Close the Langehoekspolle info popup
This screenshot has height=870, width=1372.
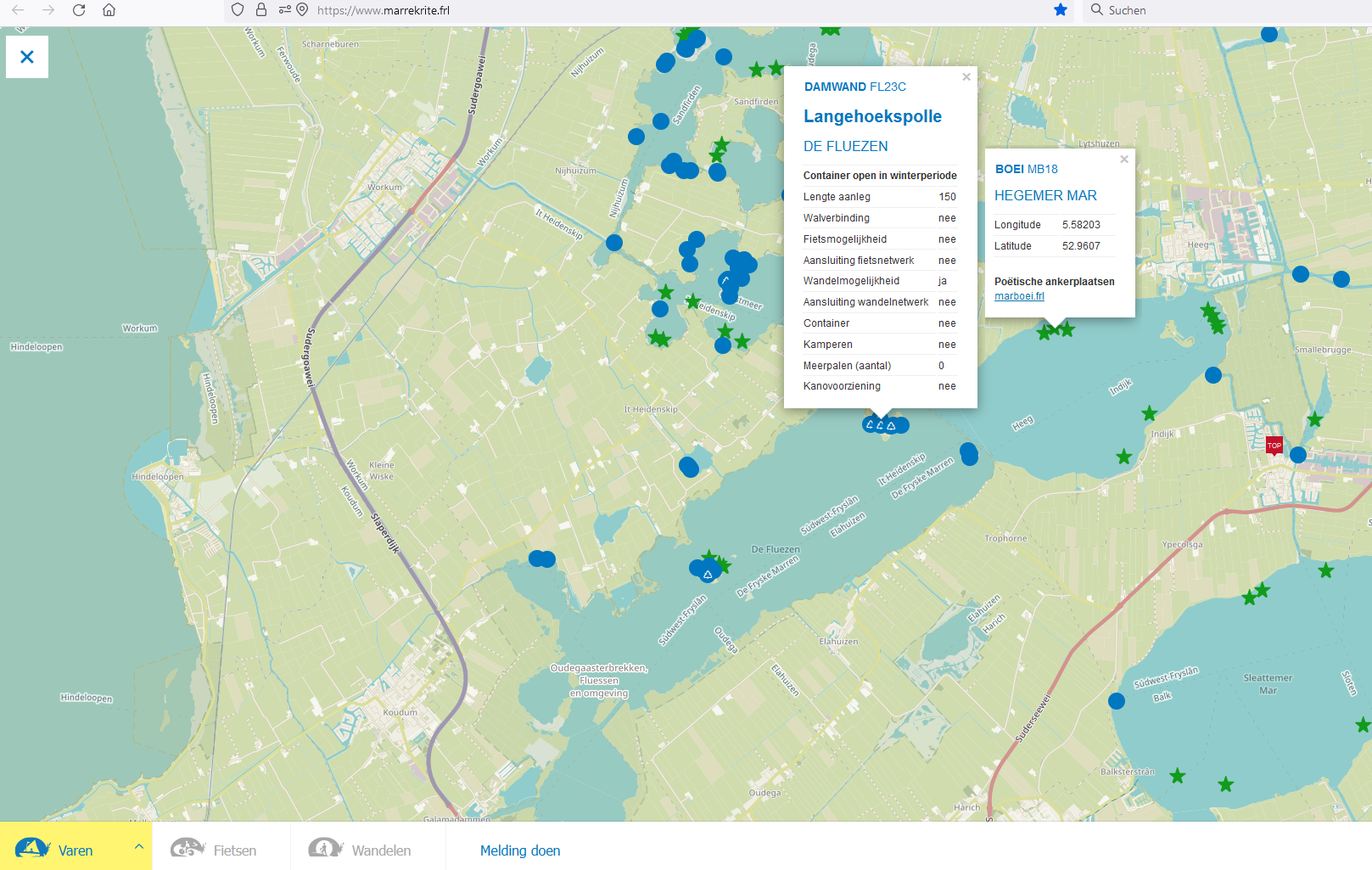[966, 77]
